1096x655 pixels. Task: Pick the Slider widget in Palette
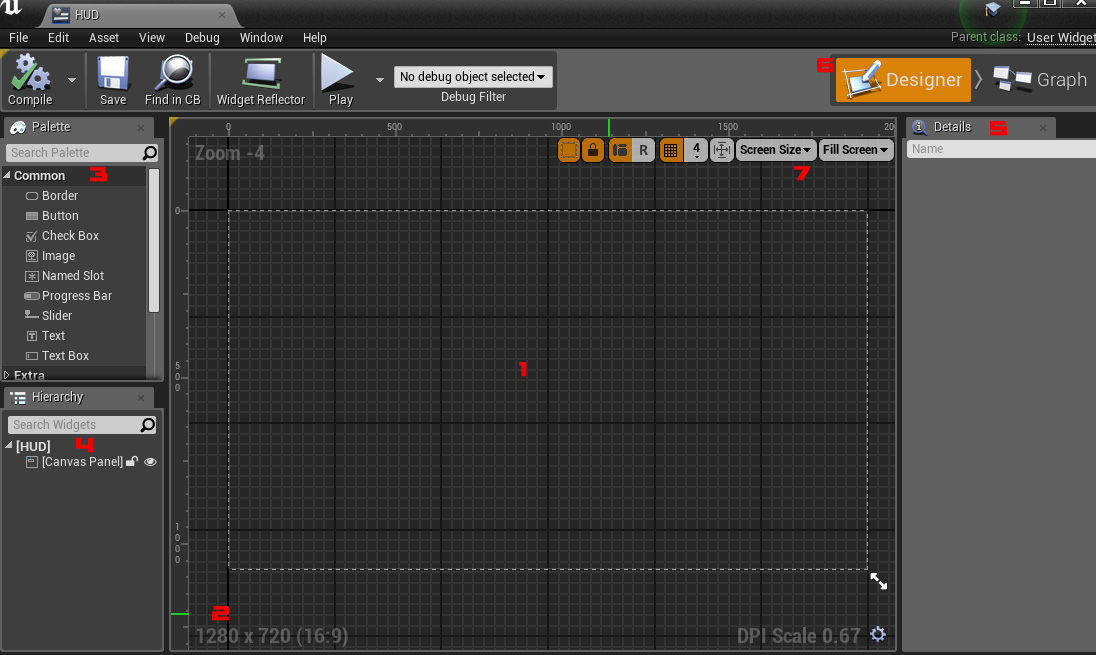point(56,316)
